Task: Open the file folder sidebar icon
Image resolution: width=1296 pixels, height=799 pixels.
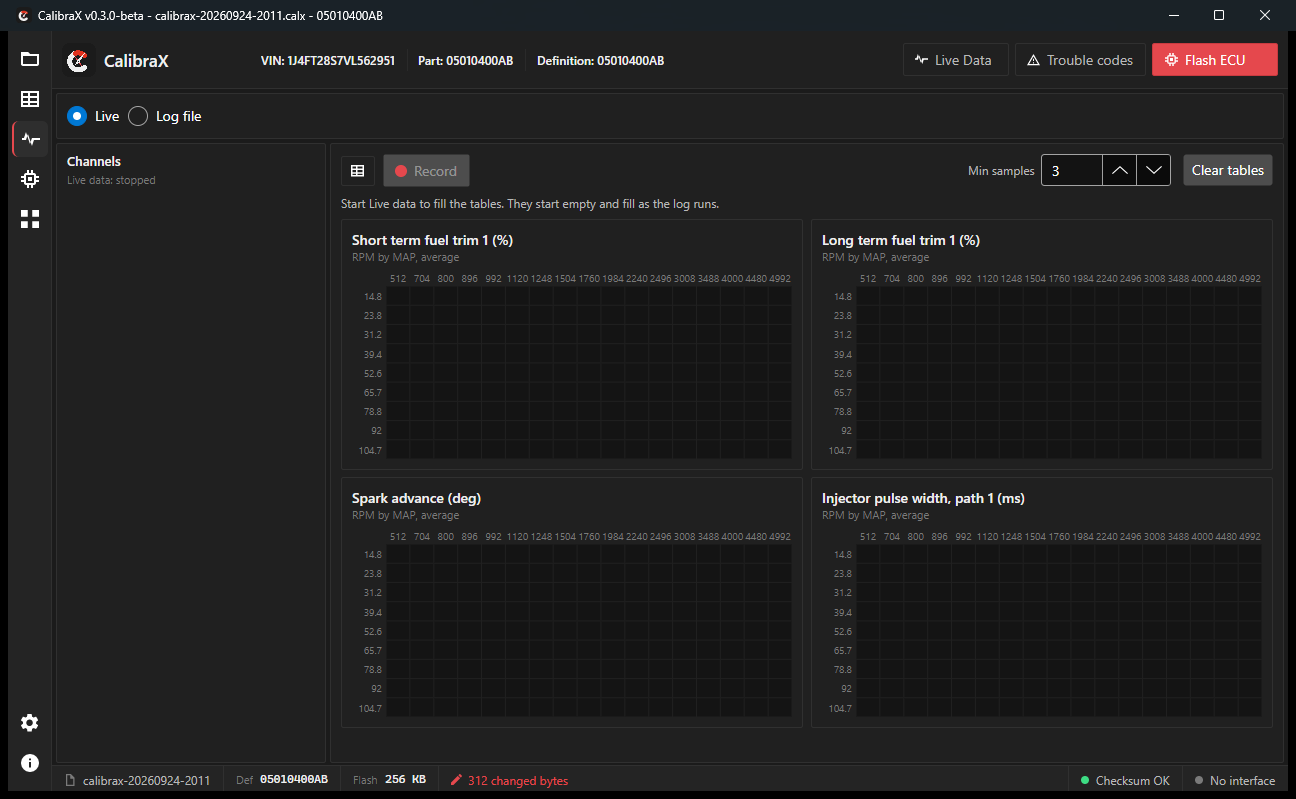Action: pyautogui.click(x=30, y=59)
